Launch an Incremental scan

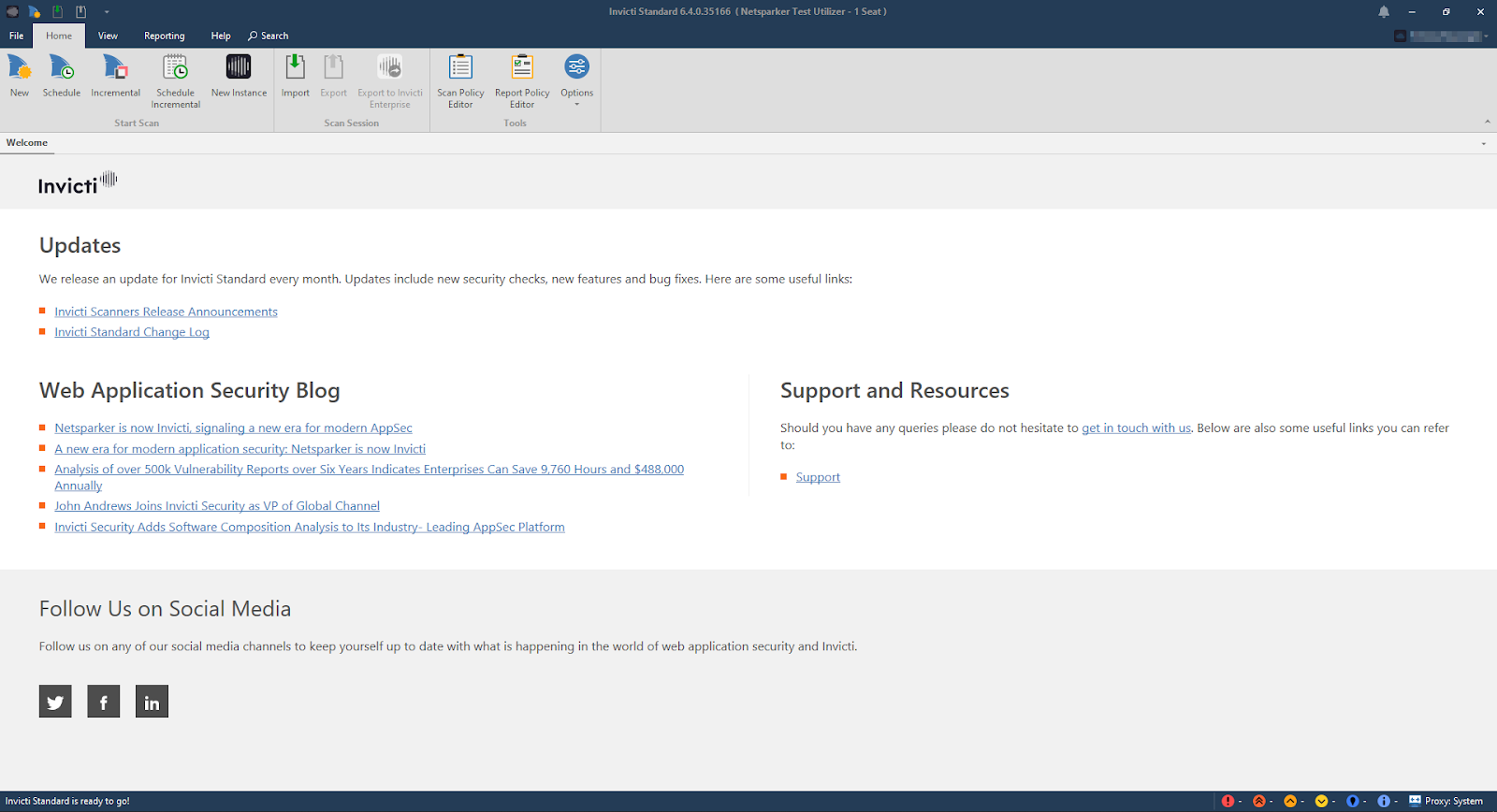pyautogui.click(x=115, y=76)
